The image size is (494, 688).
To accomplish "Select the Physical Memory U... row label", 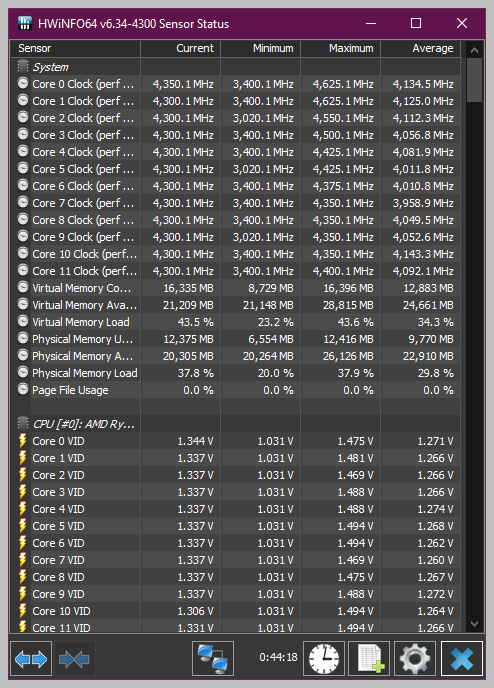I will click(82, 339).
